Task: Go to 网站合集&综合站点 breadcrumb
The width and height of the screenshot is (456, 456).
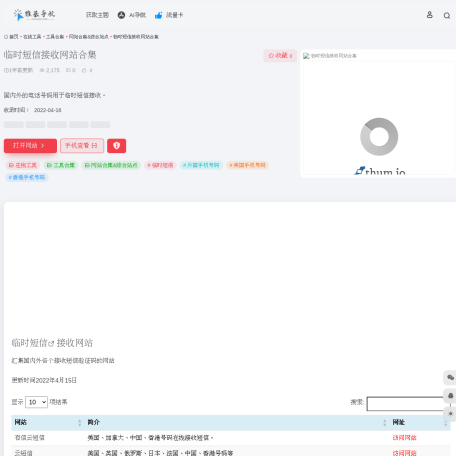Action: pos(89,37)
